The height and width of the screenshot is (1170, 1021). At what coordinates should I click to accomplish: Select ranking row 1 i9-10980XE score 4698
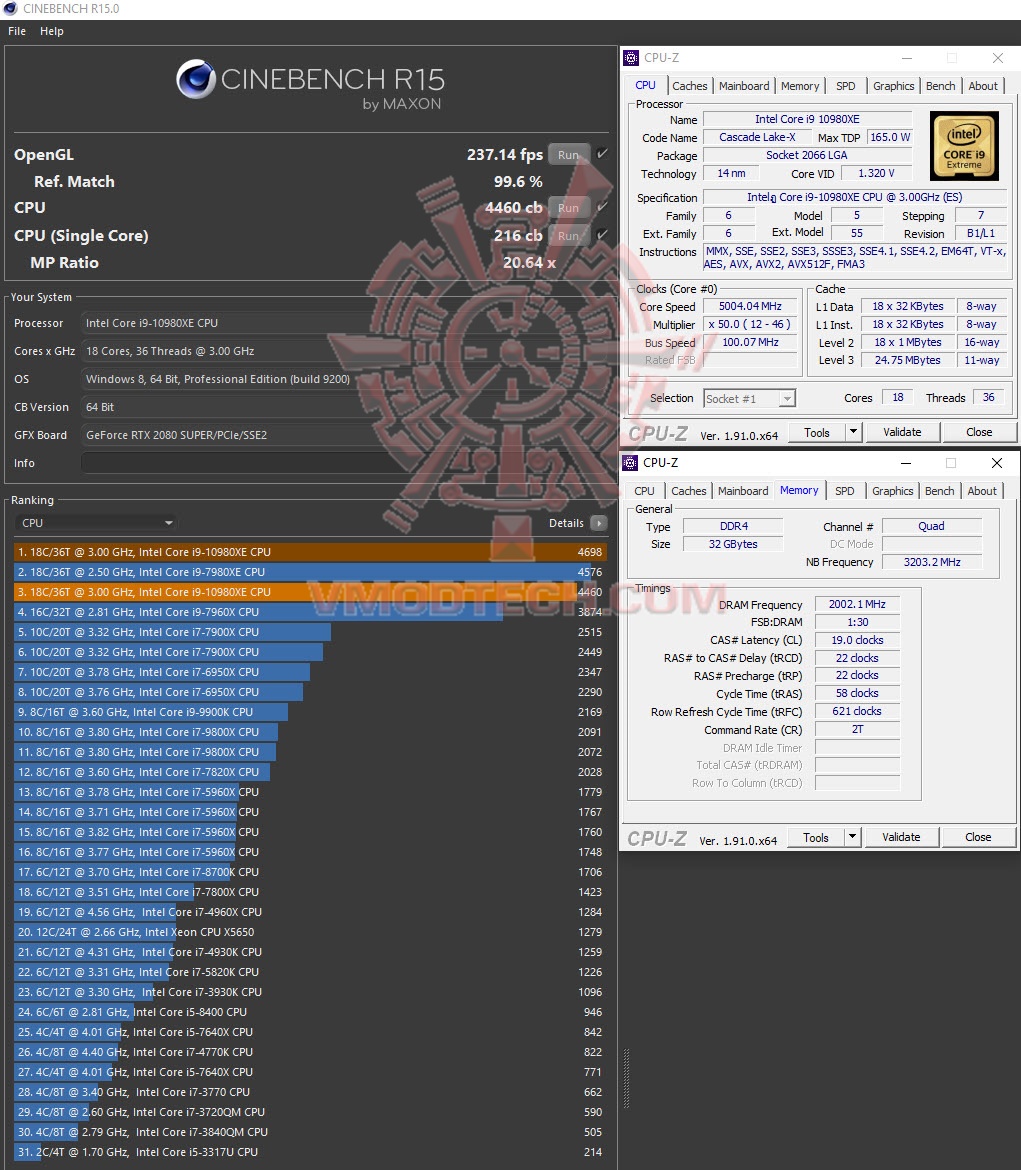coord(310,552)
